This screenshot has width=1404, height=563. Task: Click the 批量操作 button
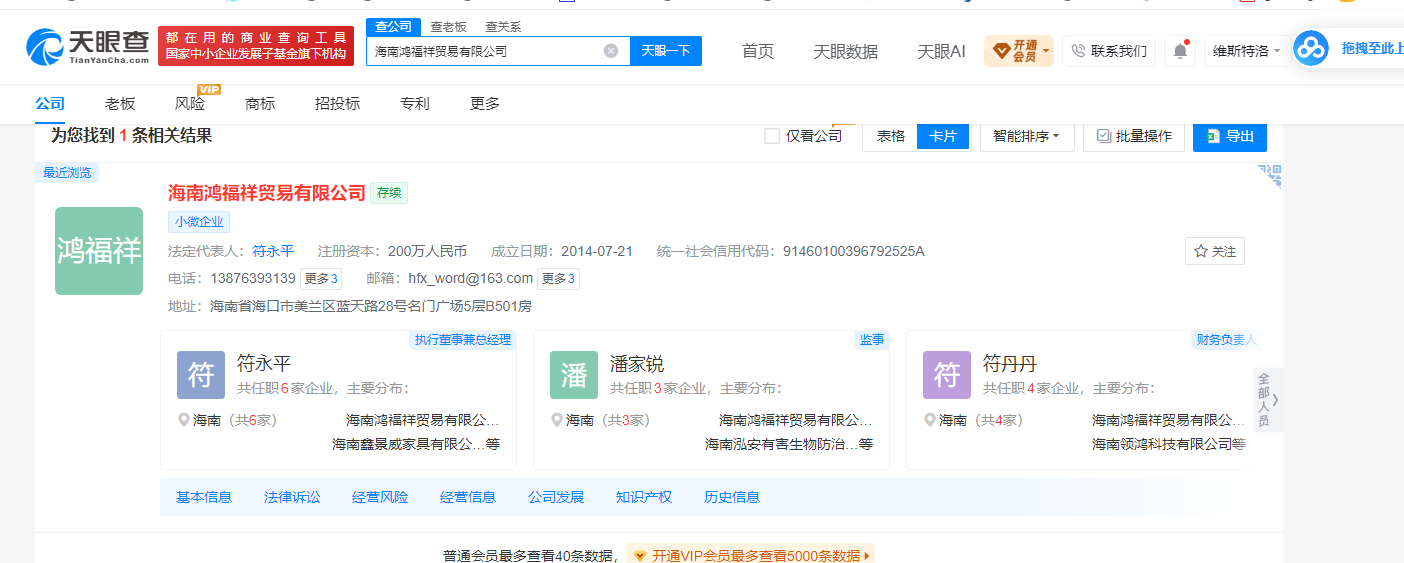[x=1134, y=136]
